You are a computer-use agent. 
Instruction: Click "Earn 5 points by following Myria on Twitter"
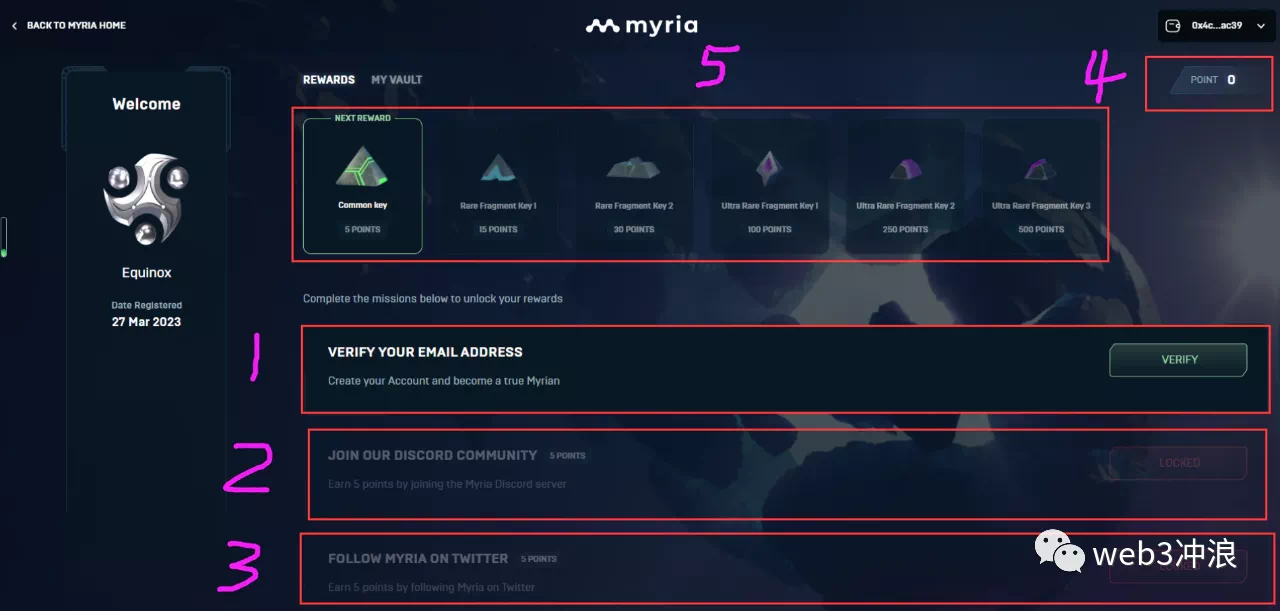(x=431, y=587)
